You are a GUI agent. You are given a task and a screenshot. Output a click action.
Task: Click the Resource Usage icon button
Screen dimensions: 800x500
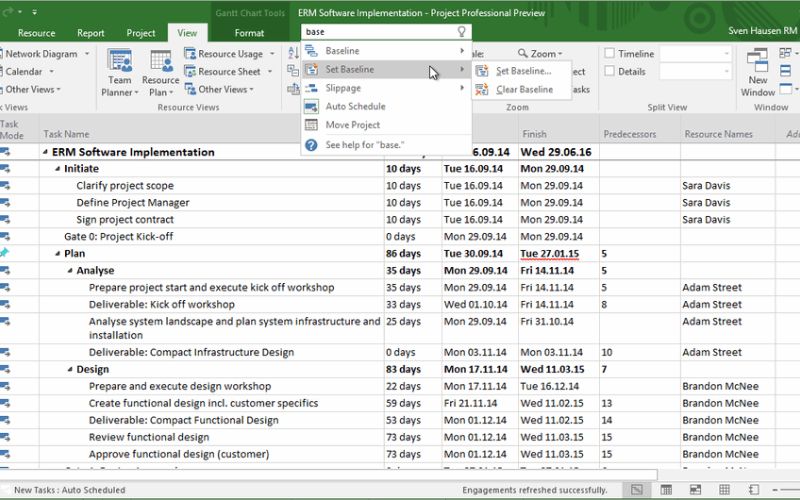coord(190,54)
